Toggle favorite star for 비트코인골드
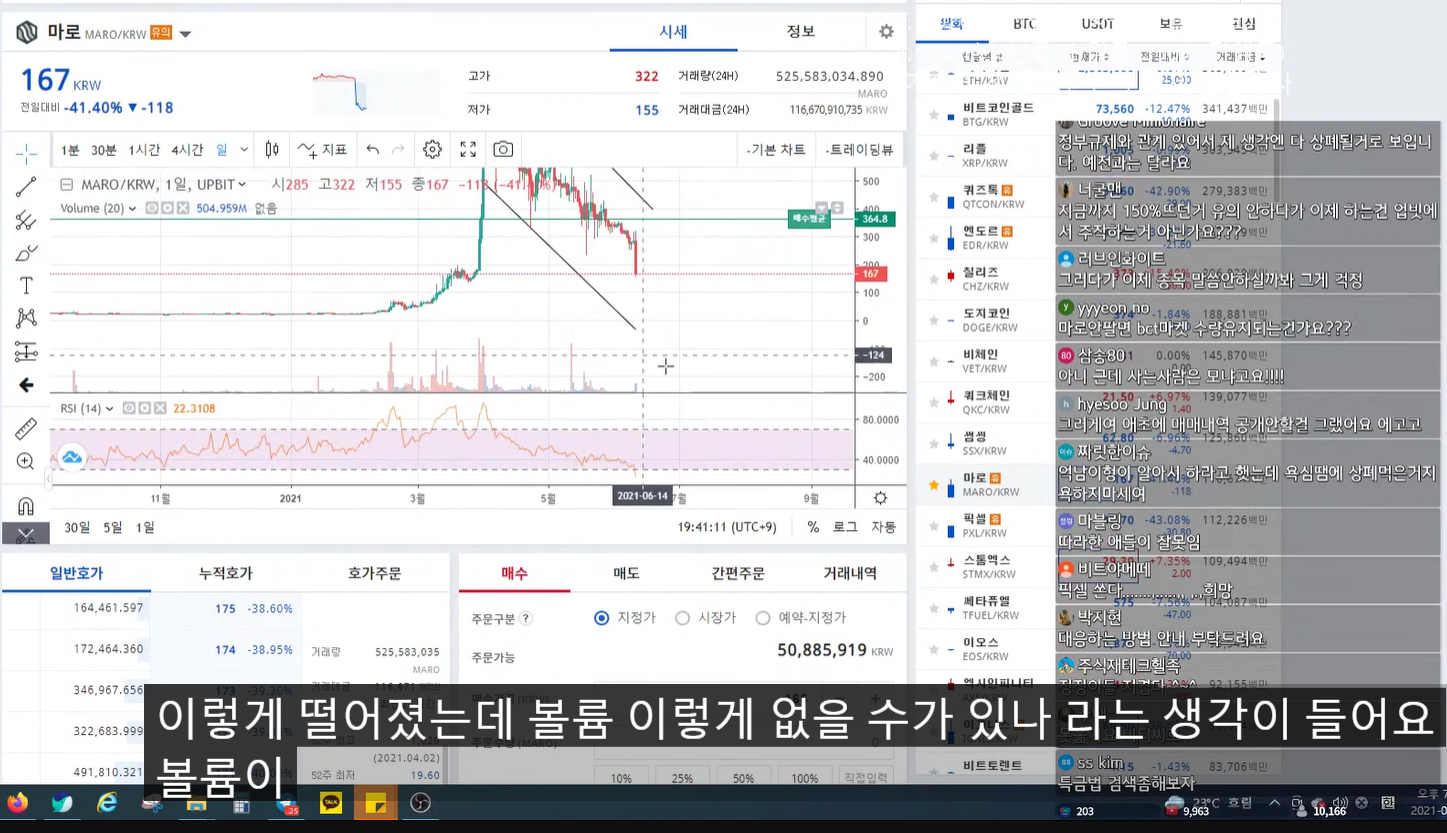Image resolution: width=1447 pixels, height=833 pixels. click(x=934, y=114)
